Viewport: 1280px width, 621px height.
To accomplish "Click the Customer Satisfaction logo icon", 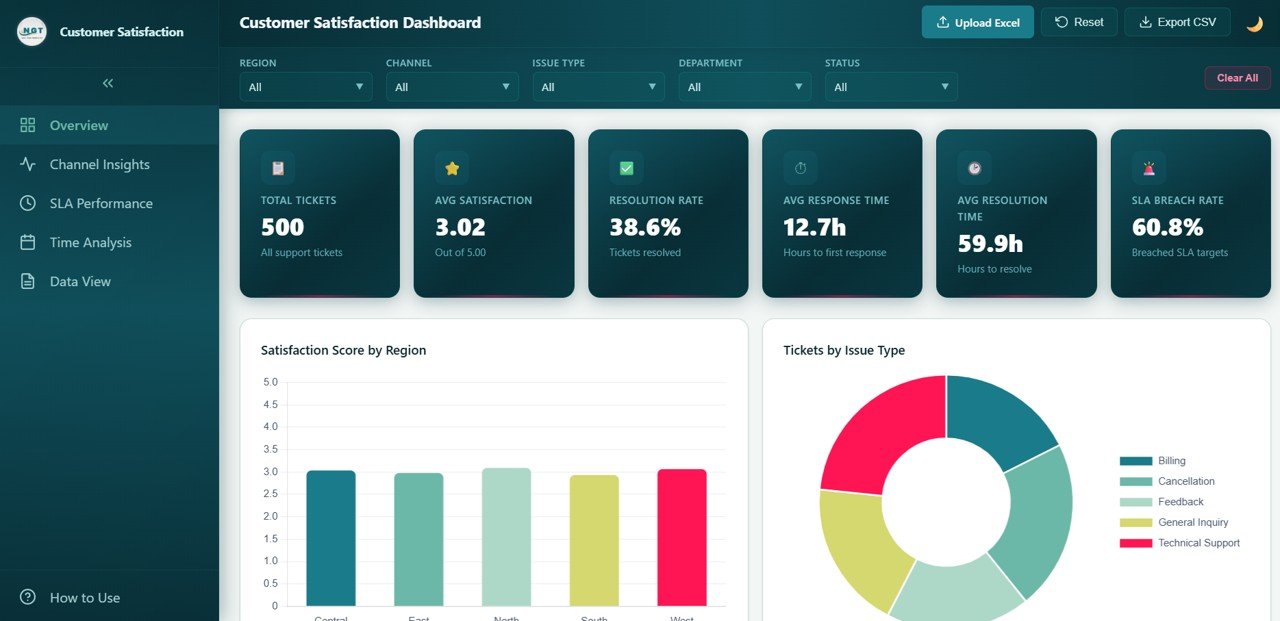I will tap(33, 31).
